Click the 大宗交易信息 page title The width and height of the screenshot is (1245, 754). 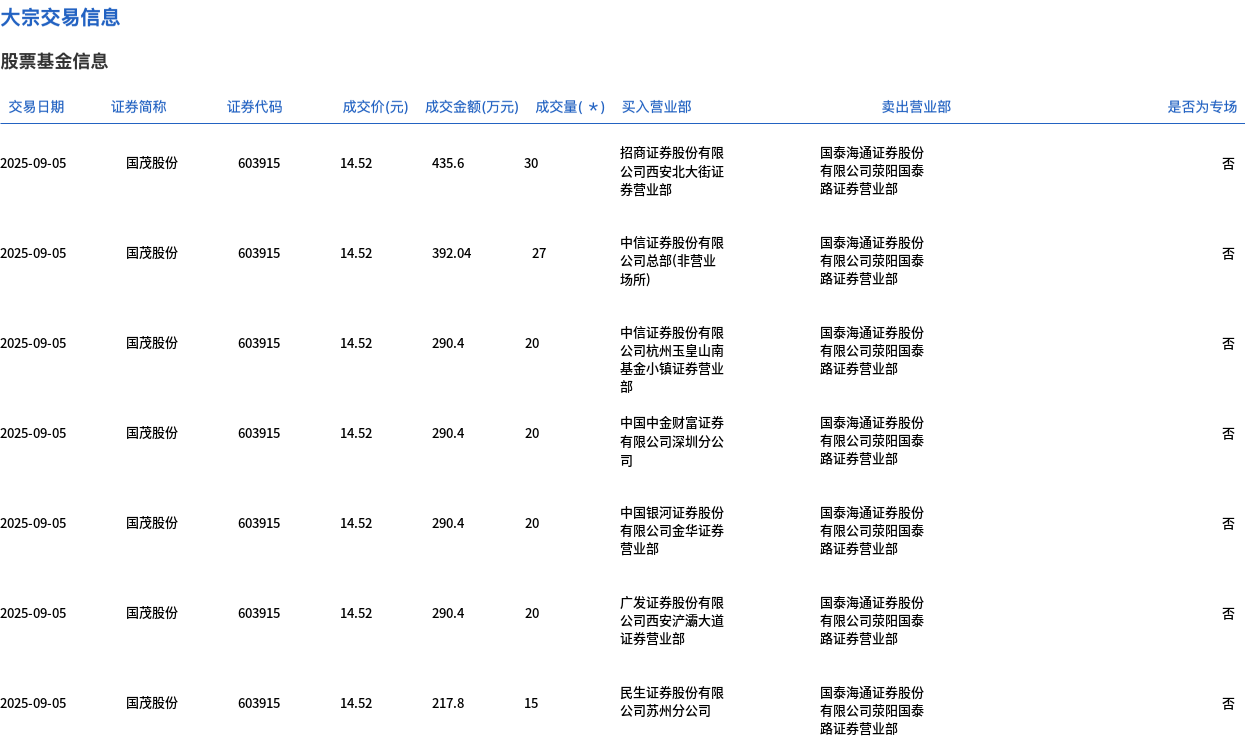[60, 17]
